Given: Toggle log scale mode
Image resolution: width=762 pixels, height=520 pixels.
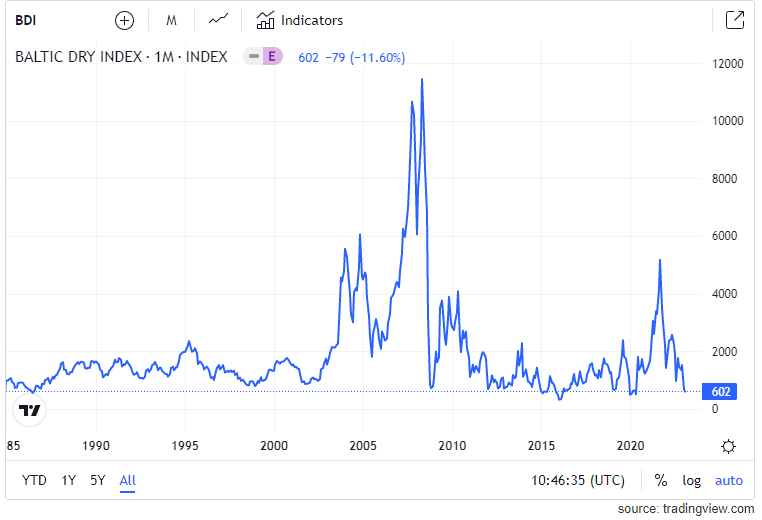Looking at the screenshot, I should (x=692, y=481).
